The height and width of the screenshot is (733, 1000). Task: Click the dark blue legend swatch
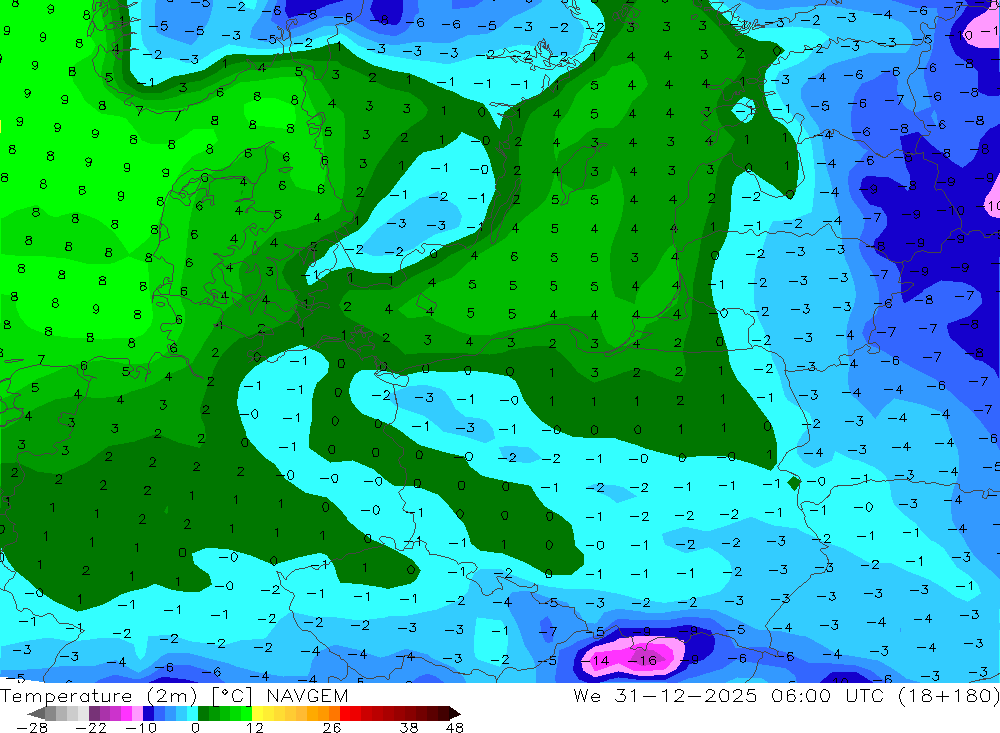tap(148, 713)
